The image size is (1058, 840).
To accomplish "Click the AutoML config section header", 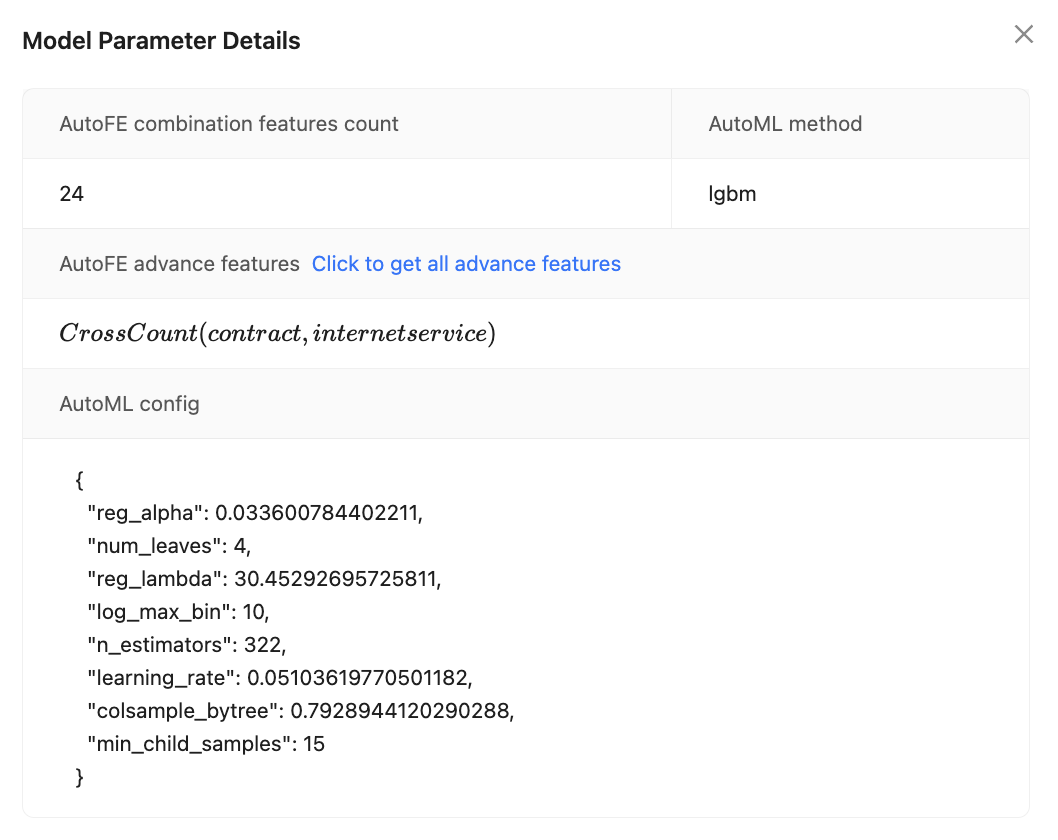I will pyautogui.click(x=129, y=404).
